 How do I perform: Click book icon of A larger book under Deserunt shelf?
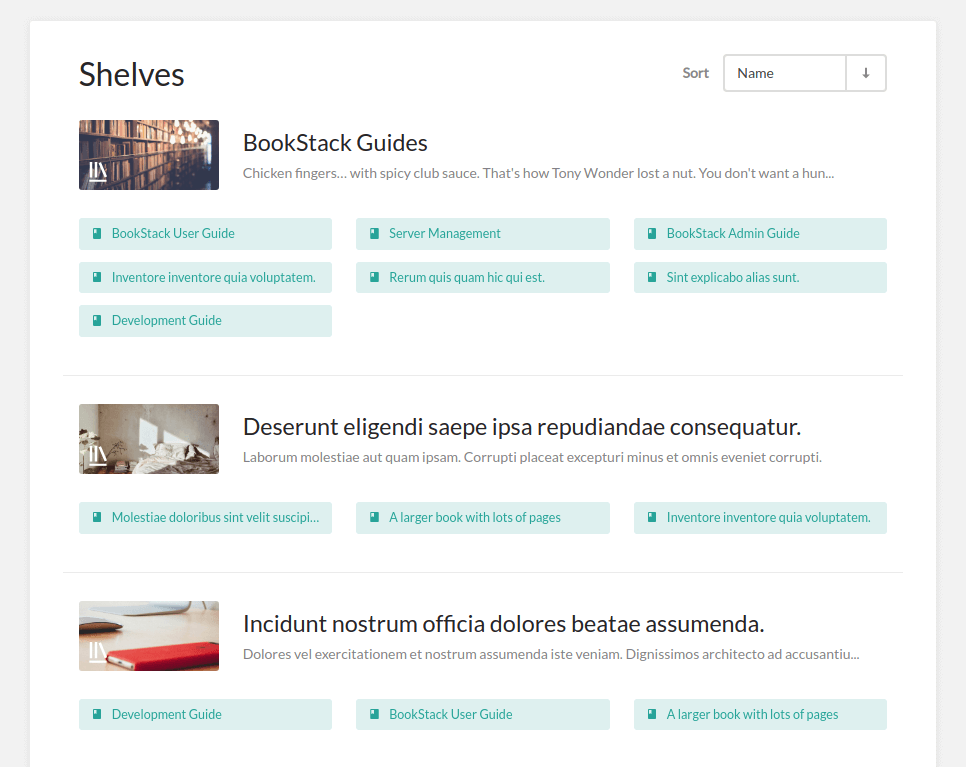point(374,517)
